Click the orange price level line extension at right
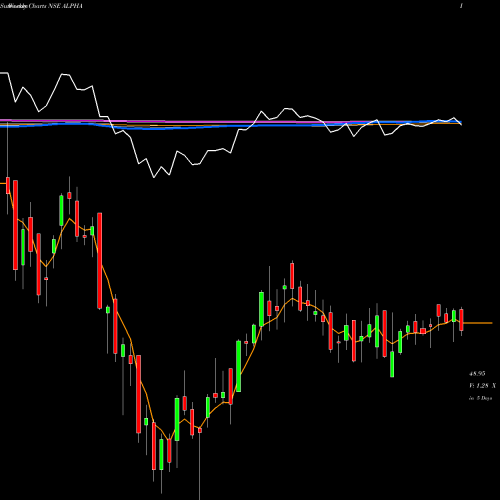The height and width of the screenshot is (500, 500). point(478,323)
